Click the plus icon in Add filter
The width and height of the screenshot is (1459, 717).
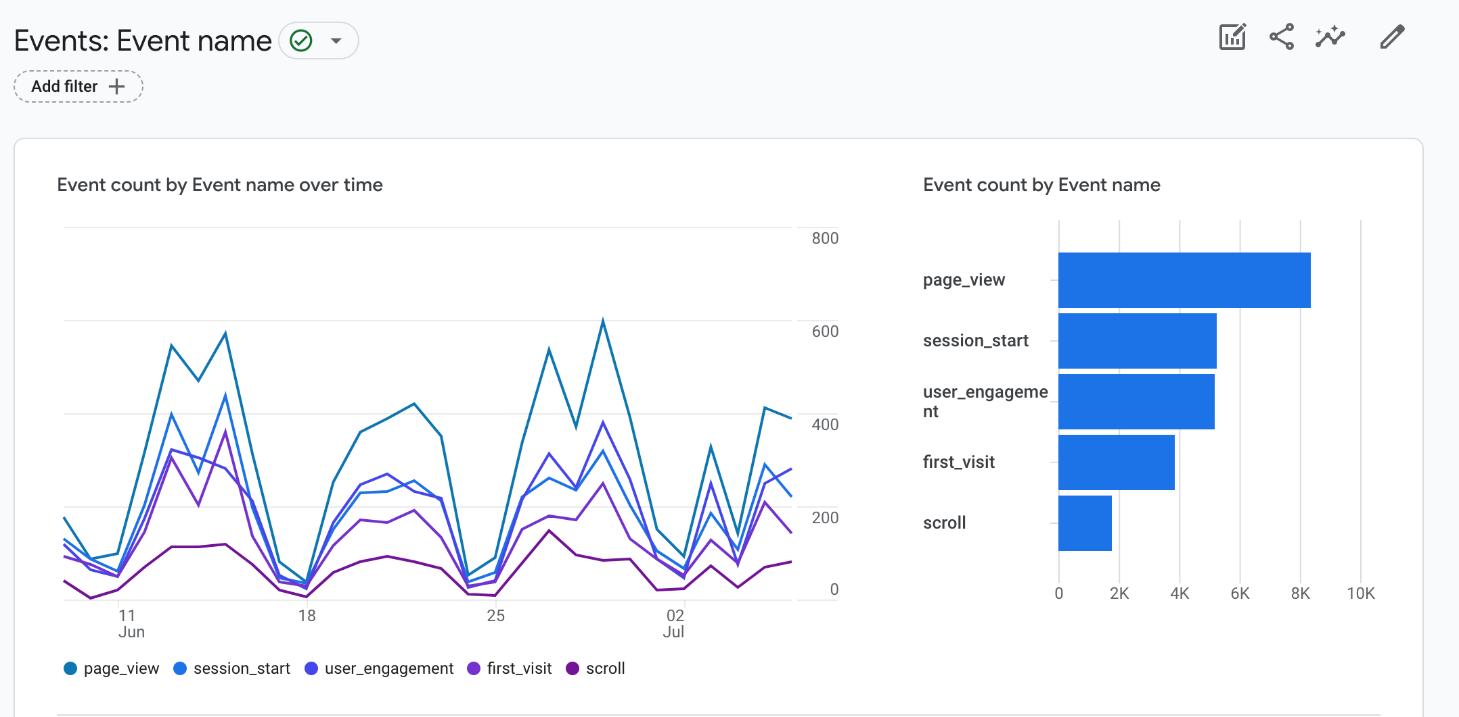[x=117, y=87]
